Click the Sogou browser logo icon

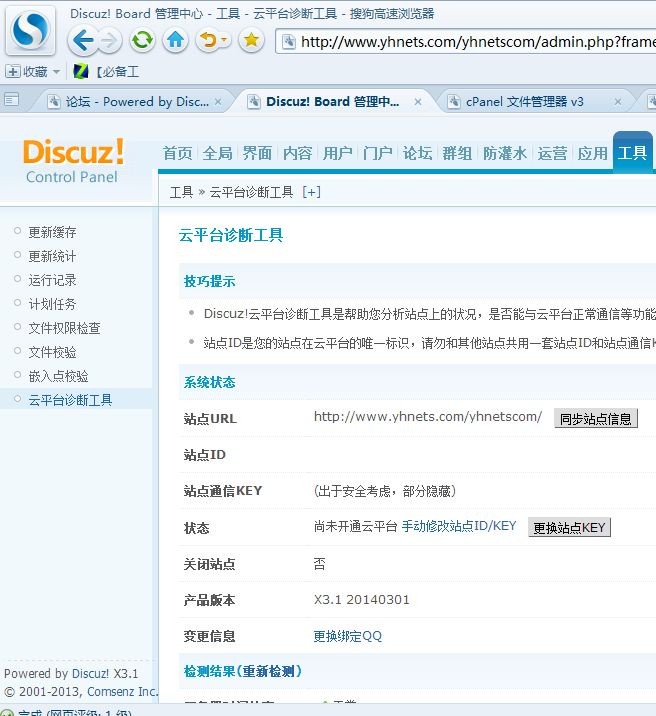coord(30,30)
